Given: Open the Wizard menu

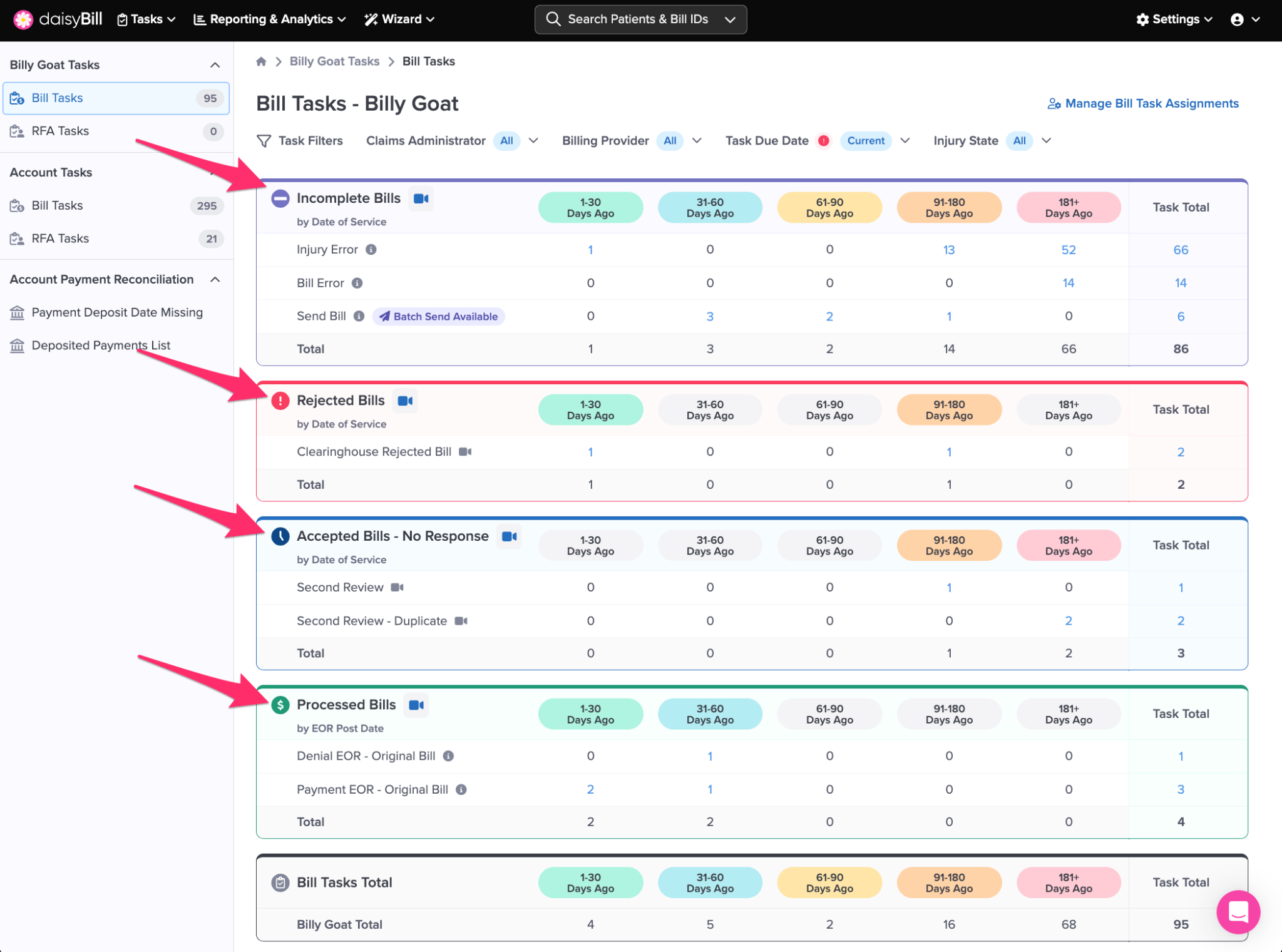Looking at the screenshot, I should pos(399,19).
